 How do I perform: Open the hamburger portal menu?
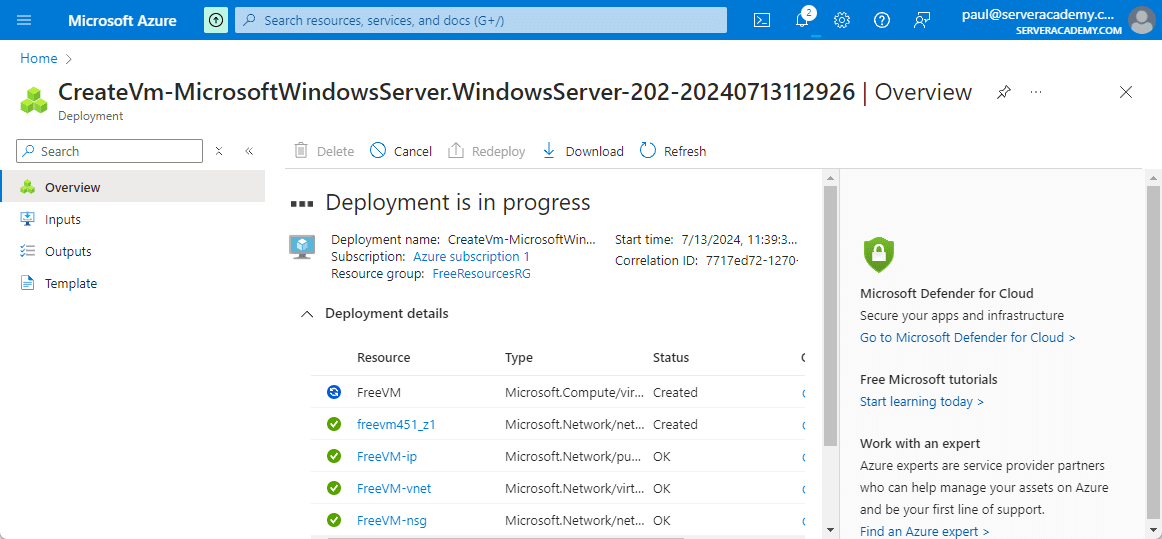pos(25,20)
